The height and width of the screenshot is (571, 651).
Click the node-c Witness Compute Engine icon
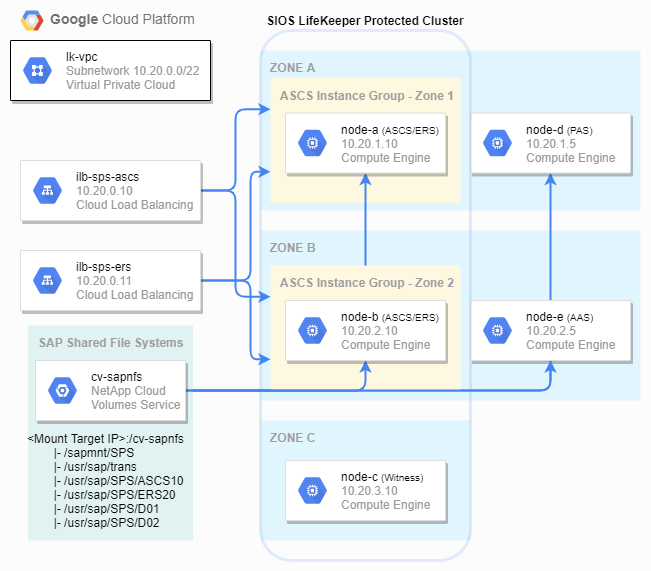(312, 490)
